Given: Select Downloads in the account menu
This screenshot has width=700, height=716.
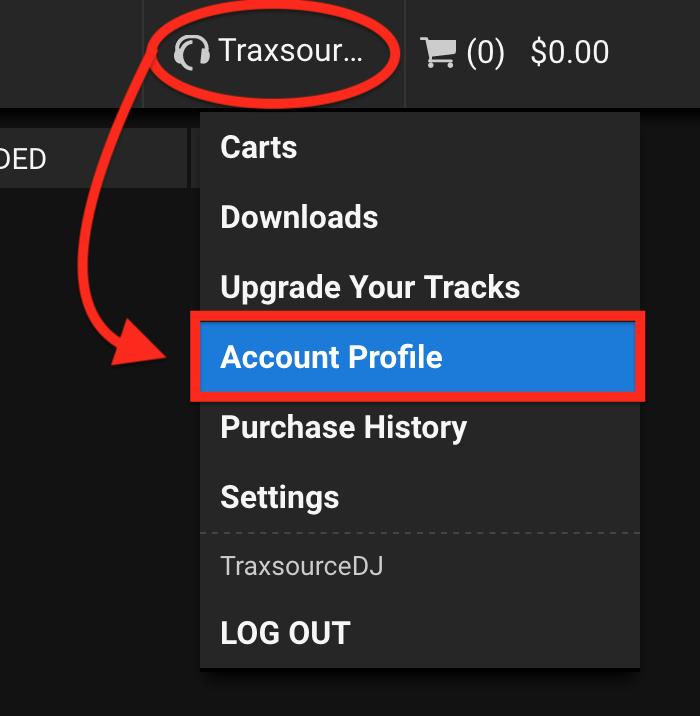Looking at the screenshot, I should point(299,217).
